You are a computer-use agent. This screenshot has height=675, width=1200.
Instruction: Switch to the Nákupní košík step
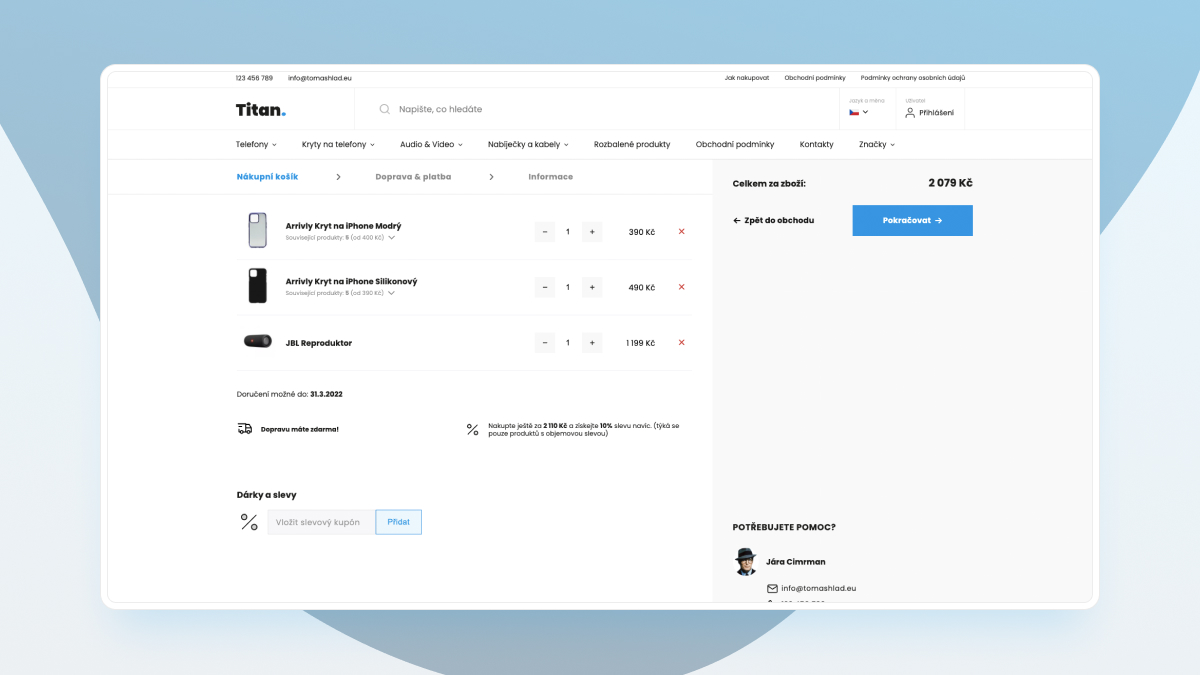click(267, 177)
